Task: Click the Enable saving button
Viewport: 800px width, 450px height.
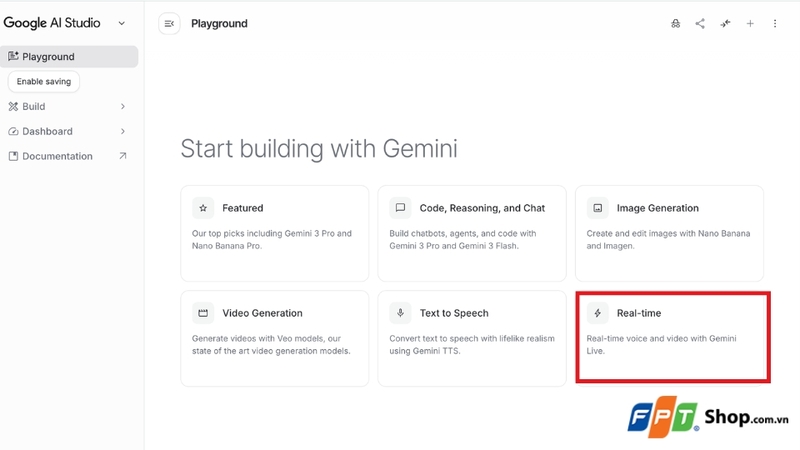Action: 44,82
